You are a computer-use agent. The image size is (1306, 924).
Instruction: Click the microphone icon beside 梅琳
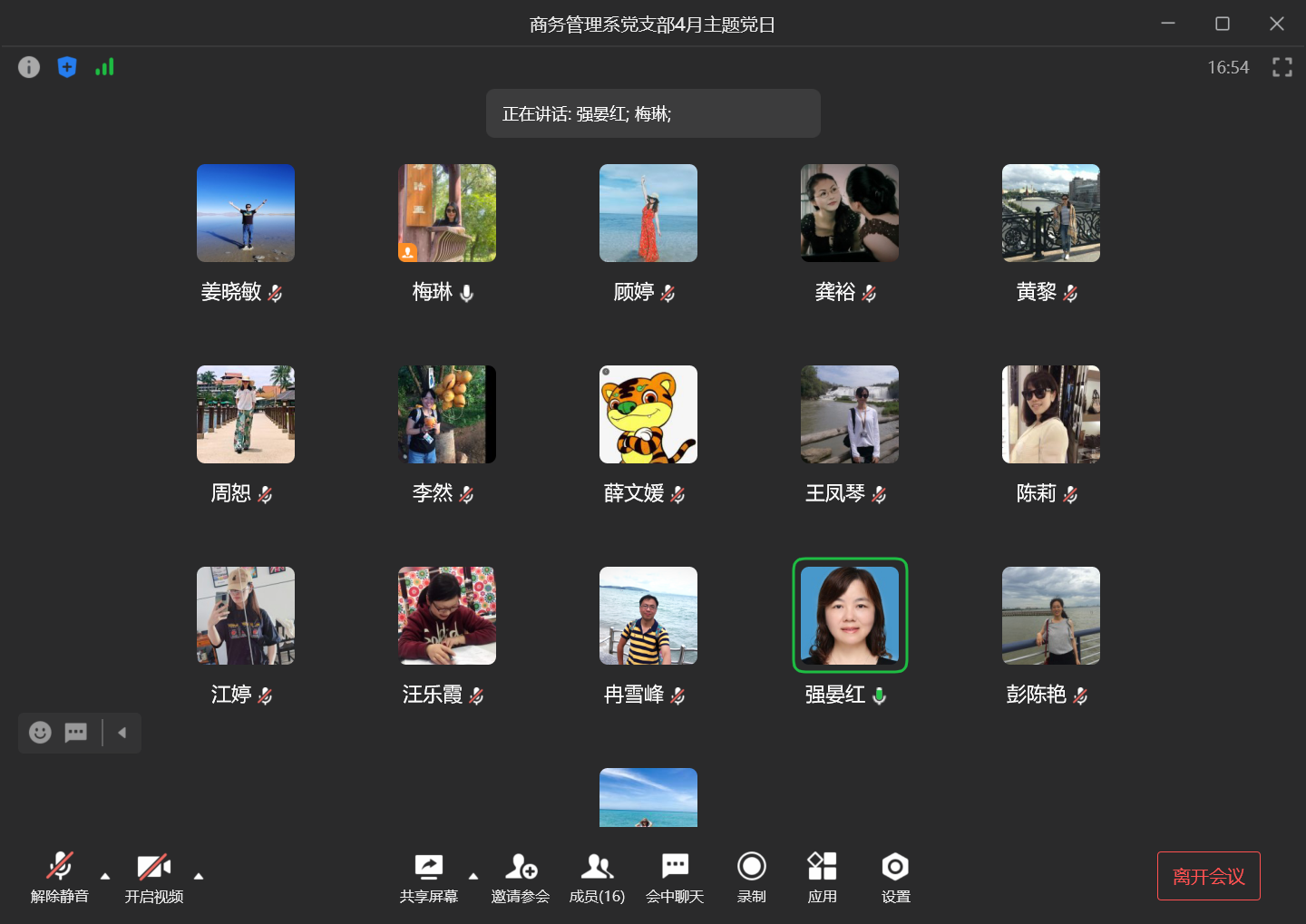tap(466, 293)
